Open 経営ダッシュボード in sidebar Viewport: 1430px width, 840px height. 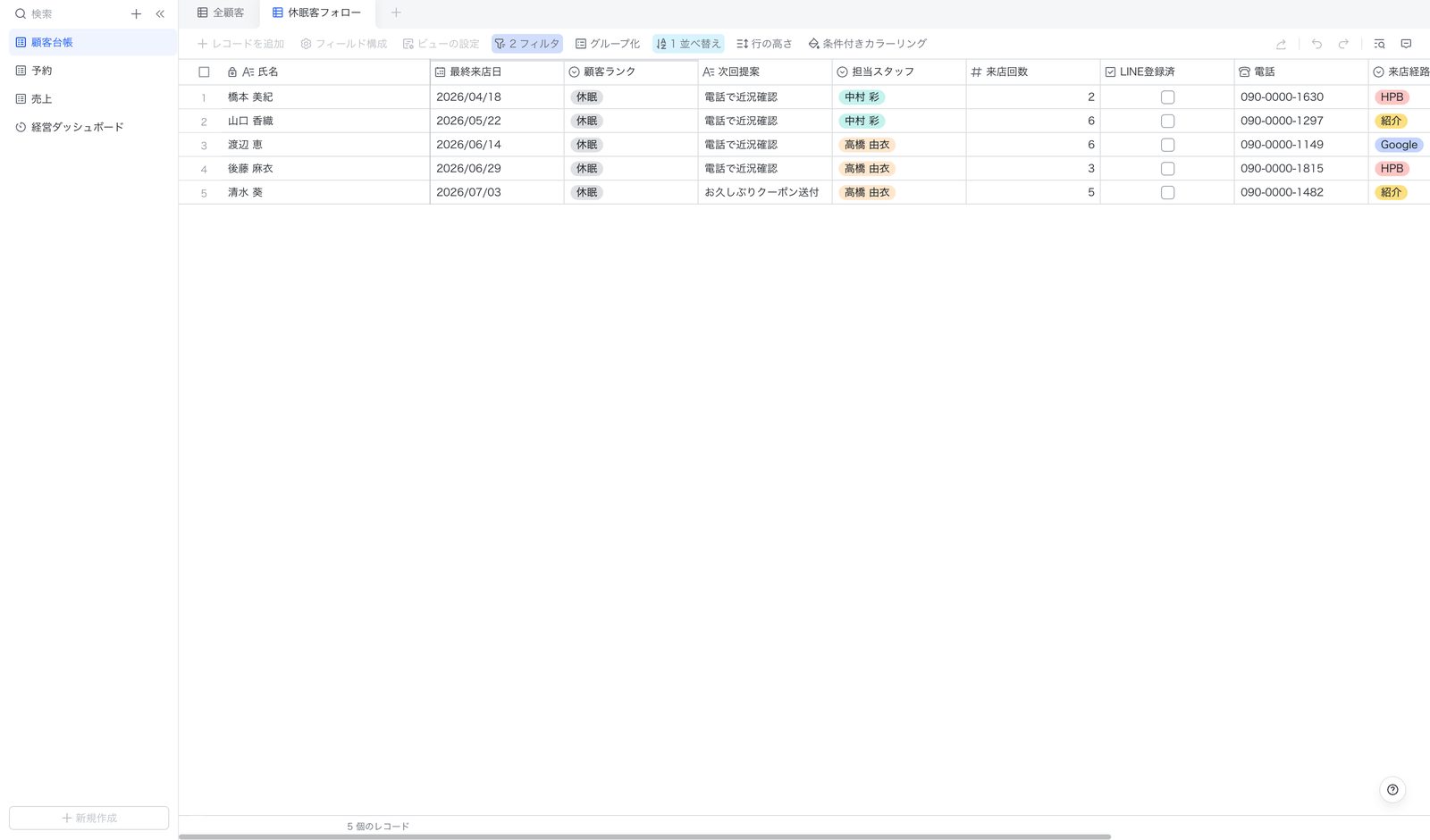[93, 127]
